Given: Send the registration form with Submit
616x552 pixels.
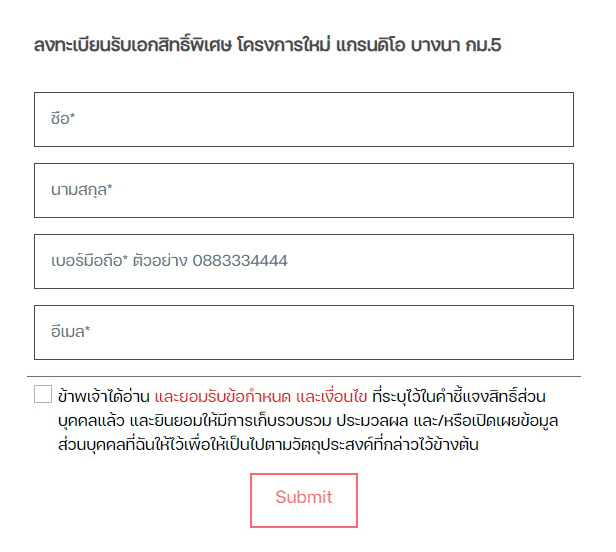Looking at the screenshot, I should (303, 499).
